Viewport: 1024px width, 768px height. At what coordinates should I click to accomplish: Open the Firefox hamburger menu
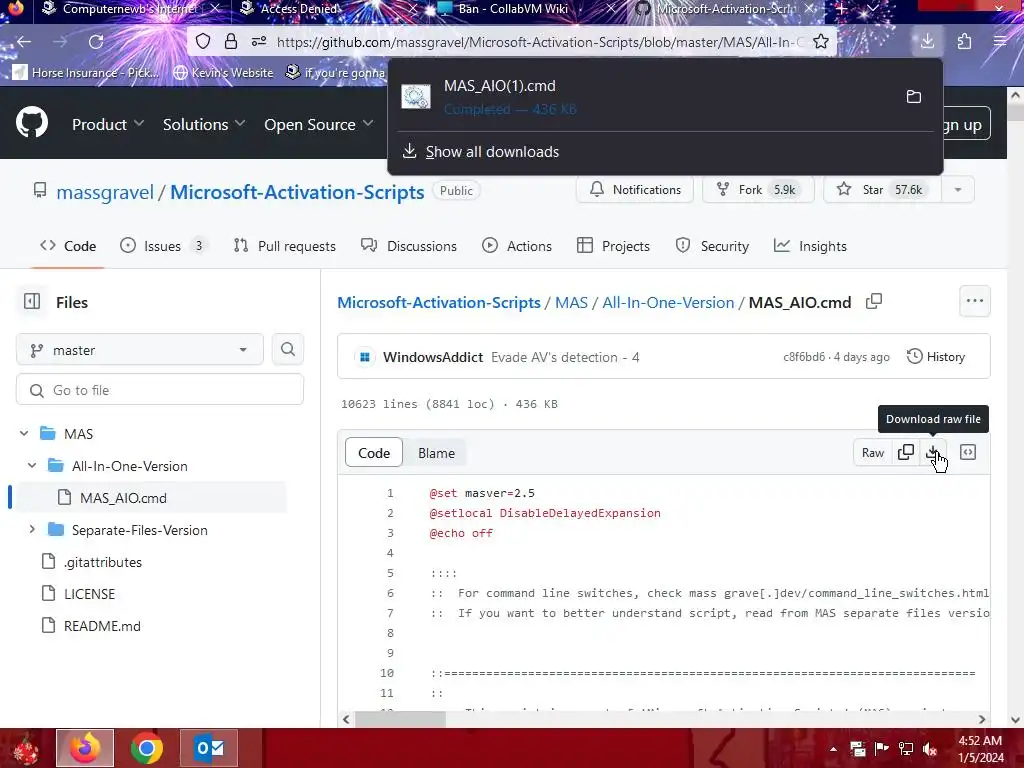(1000, 42)
